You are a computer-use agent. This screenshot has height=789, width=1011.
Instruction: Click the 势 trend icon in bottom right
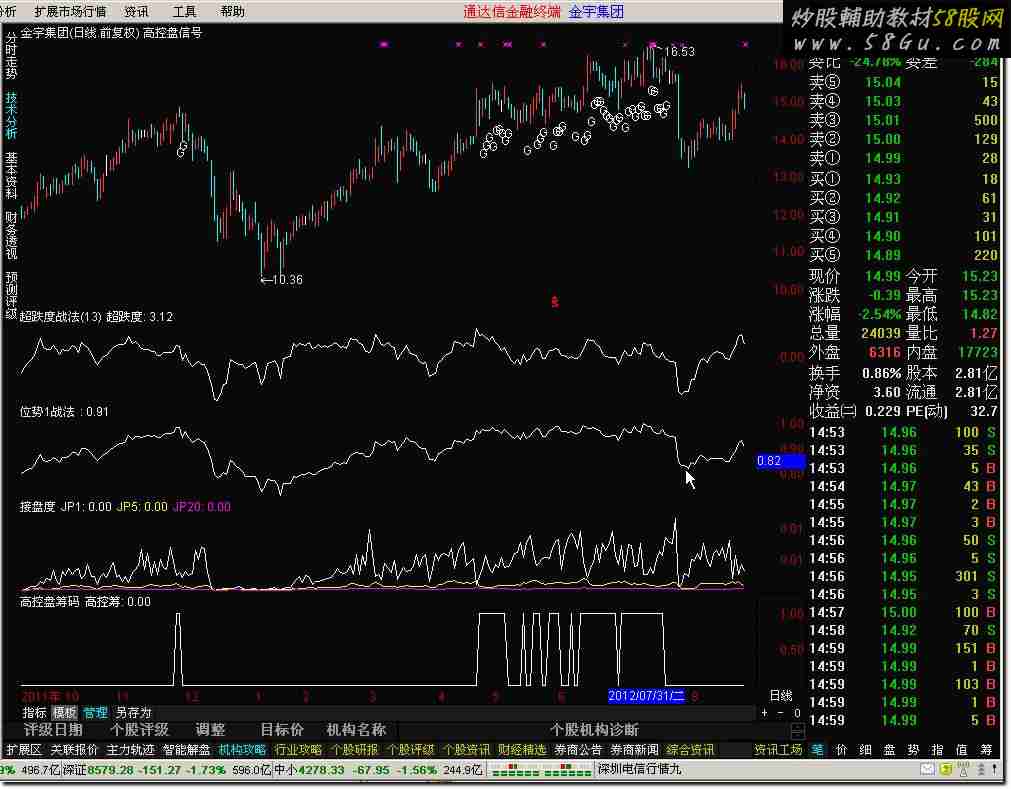(x=914, y=749)
